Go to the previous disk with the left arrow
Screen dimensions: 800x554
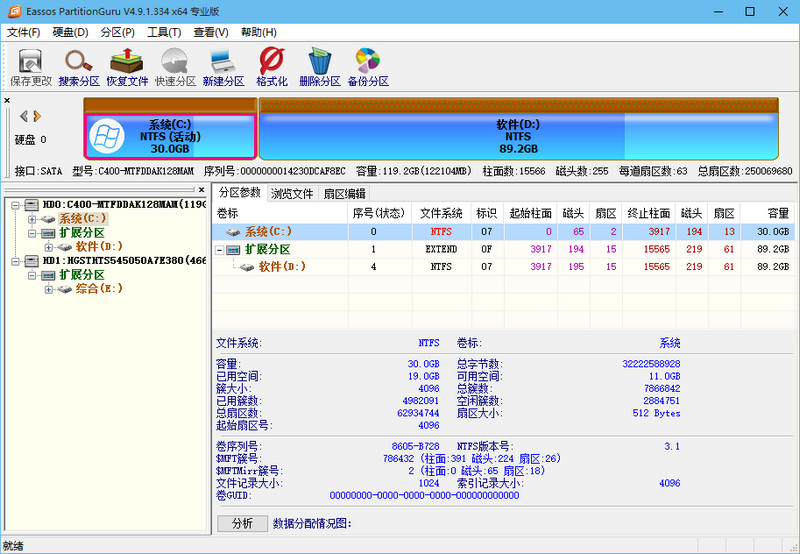24,116
